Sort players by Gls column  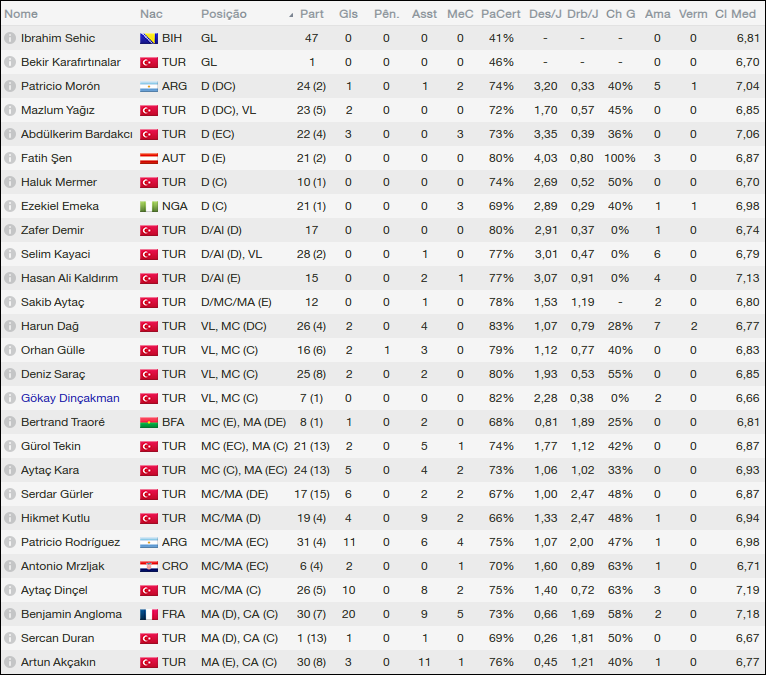pos(348,14)
